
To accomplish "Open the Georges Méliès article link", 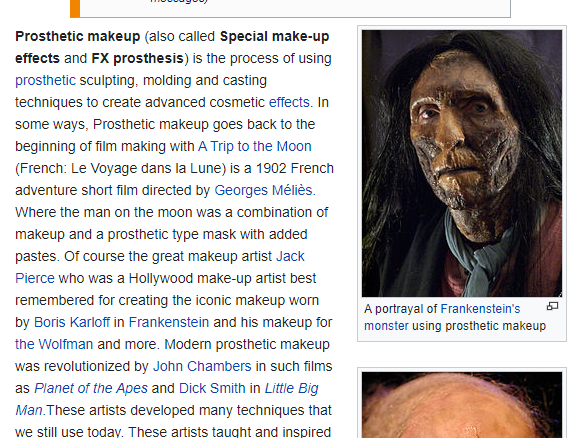I will tap(263, 190).
